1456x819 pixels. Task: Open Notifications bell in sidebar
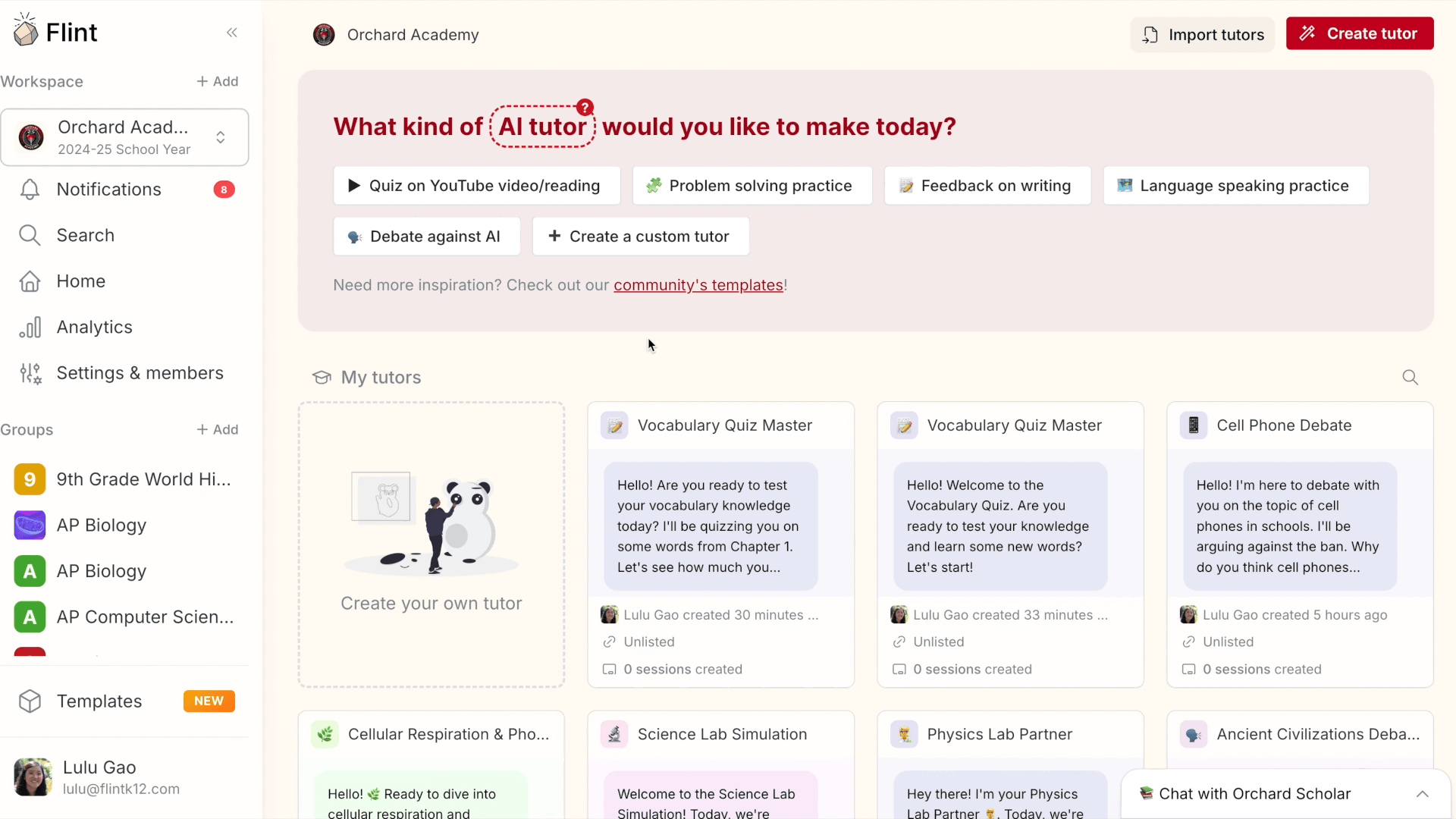click(30, 190)
